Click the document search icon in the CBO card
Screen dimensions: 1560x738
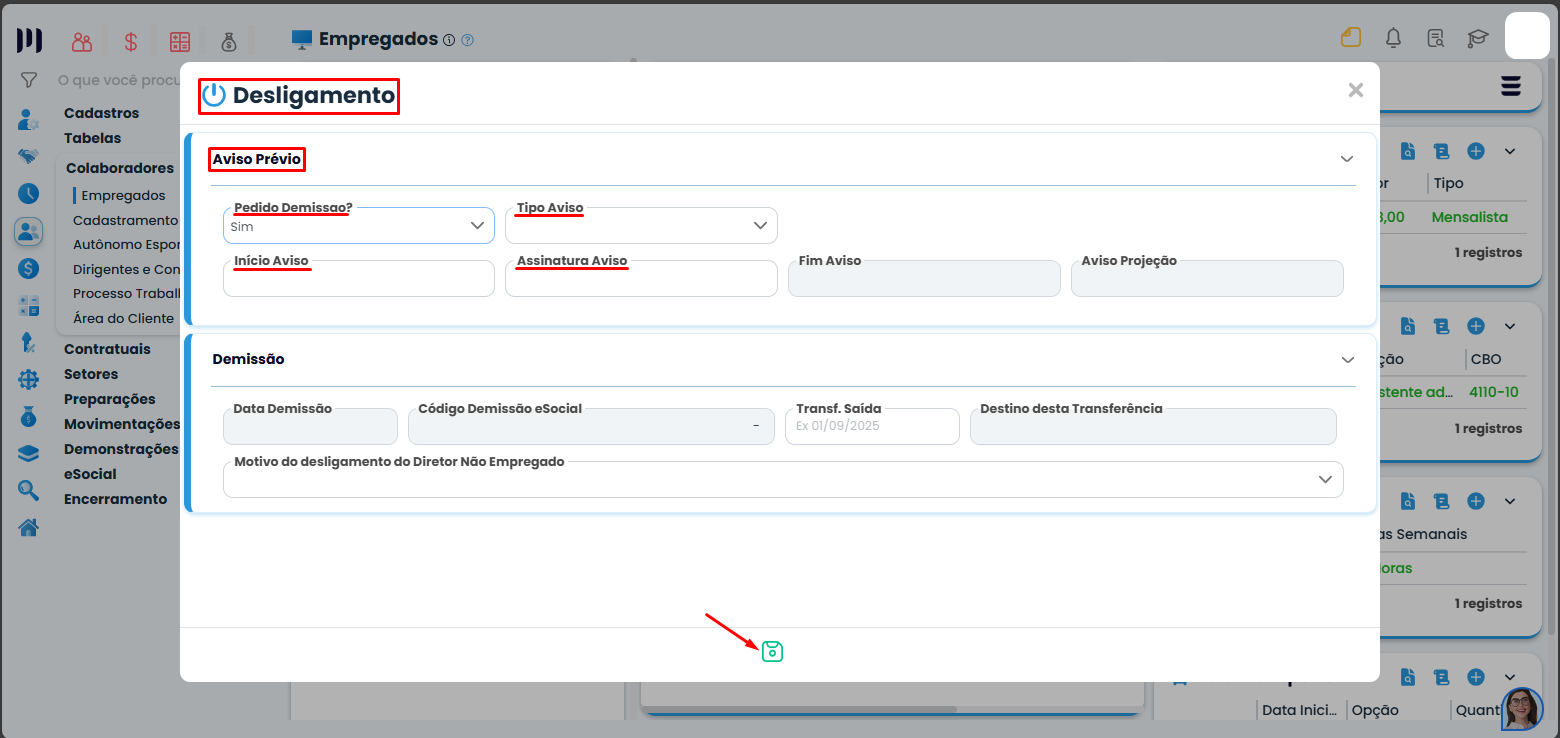pyautogui.click(x=1408, y=327)
